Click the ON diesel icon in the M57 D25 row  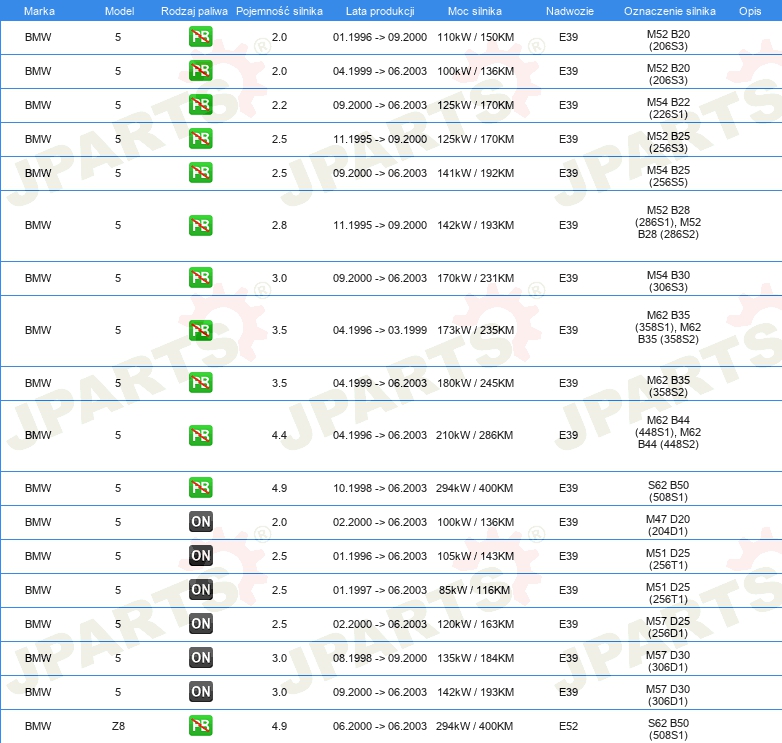[x=200, y=623]
